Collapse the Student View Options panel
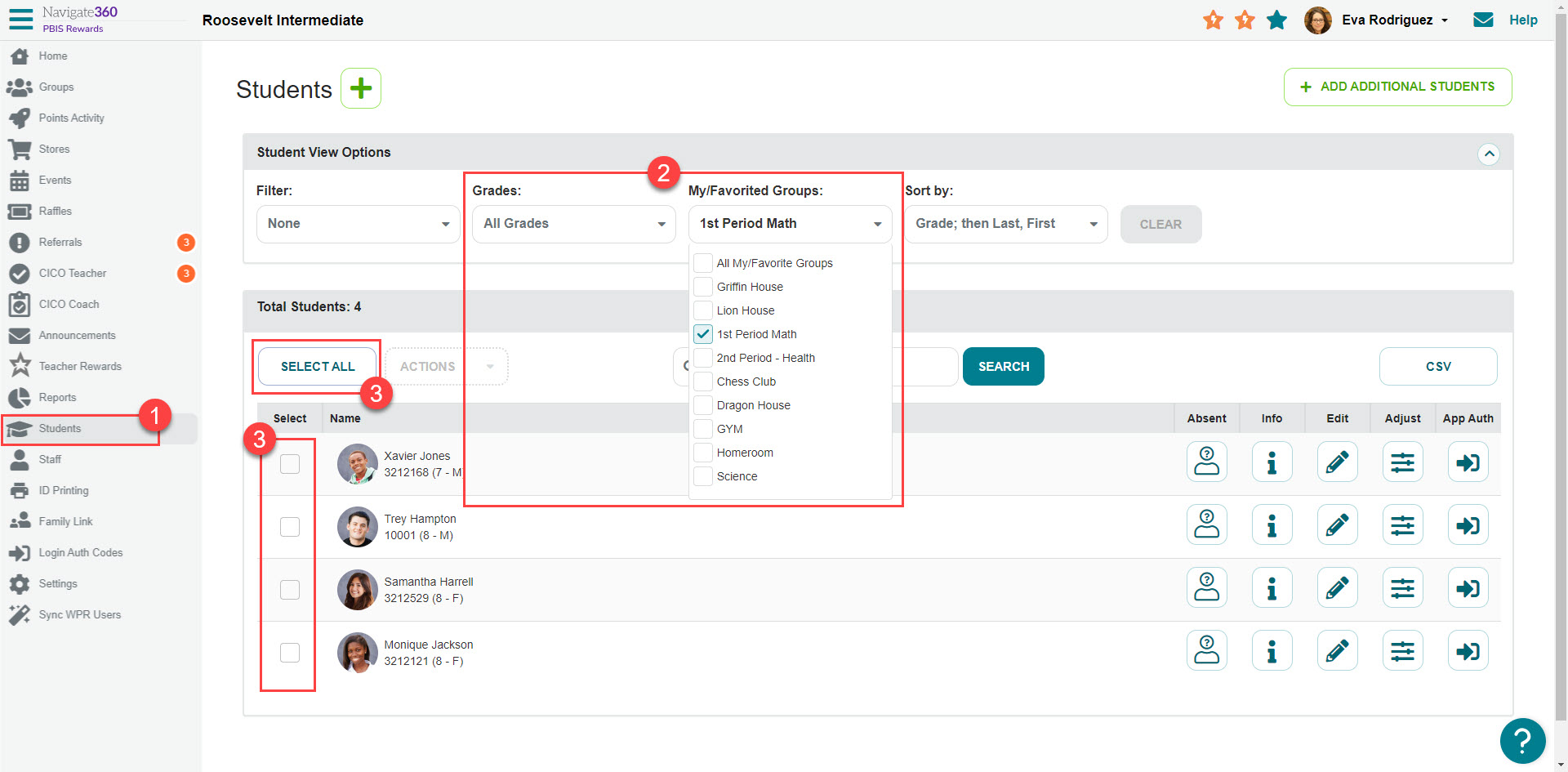The image size is (1568, 772). [1490, 154]
